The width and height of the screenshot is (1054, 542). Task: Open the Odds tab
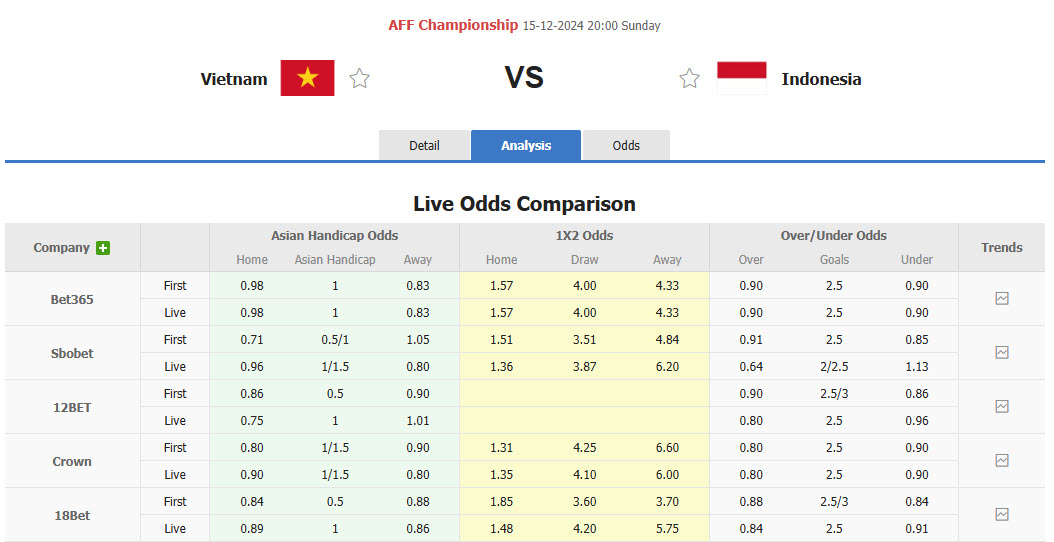626,145
